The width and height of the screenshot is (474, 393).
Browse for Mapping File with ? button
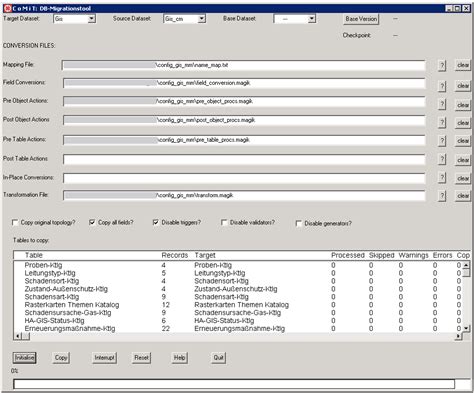pos(442,65)
